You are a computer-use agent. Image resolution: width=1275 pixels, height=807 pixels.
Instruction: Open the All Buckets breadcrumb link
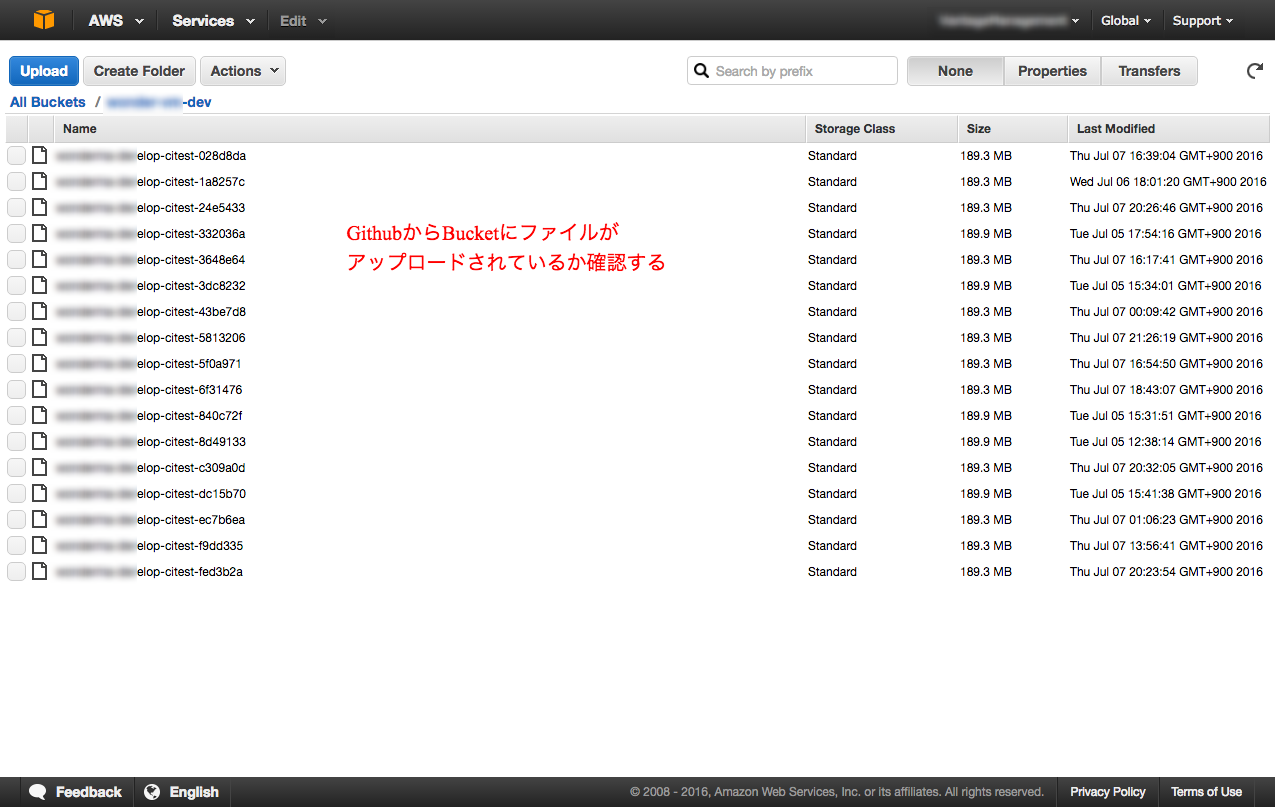47,101
